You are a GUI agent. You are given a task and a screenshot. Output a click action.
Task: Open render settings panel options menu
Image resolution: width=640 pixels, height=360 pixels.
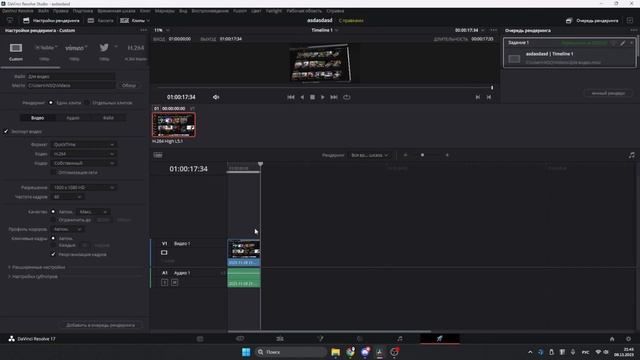tap(143, 30)
